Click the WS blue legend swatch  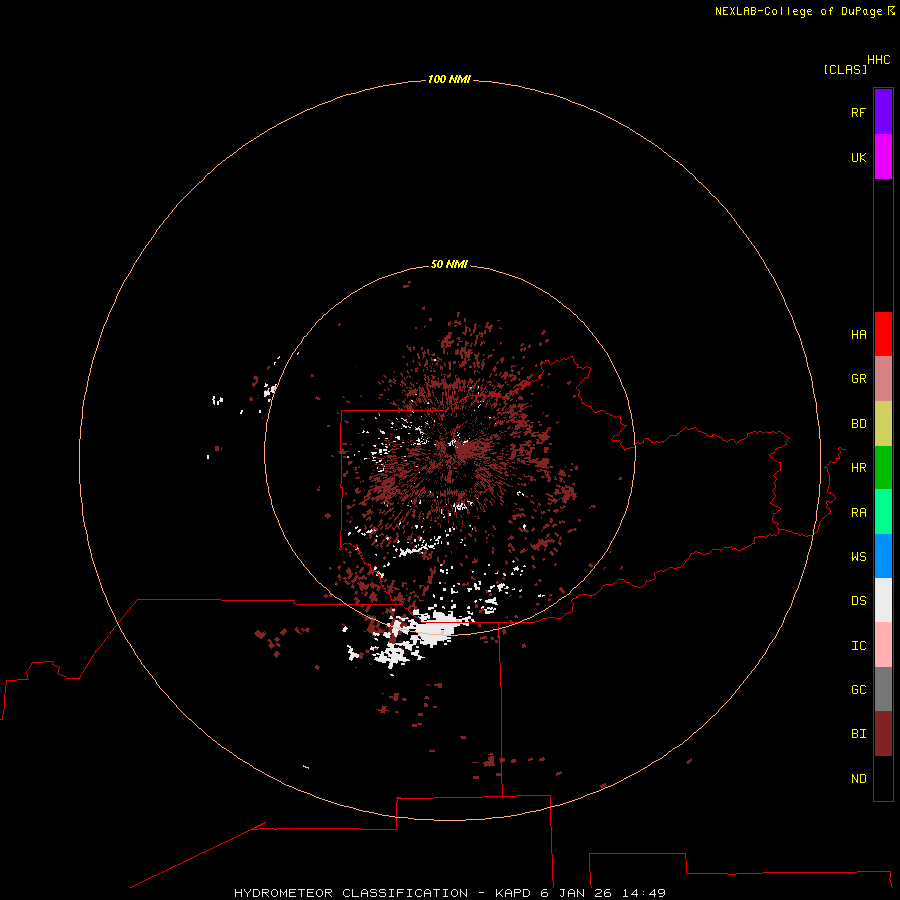pyautogui.click(x=883, y=556)
